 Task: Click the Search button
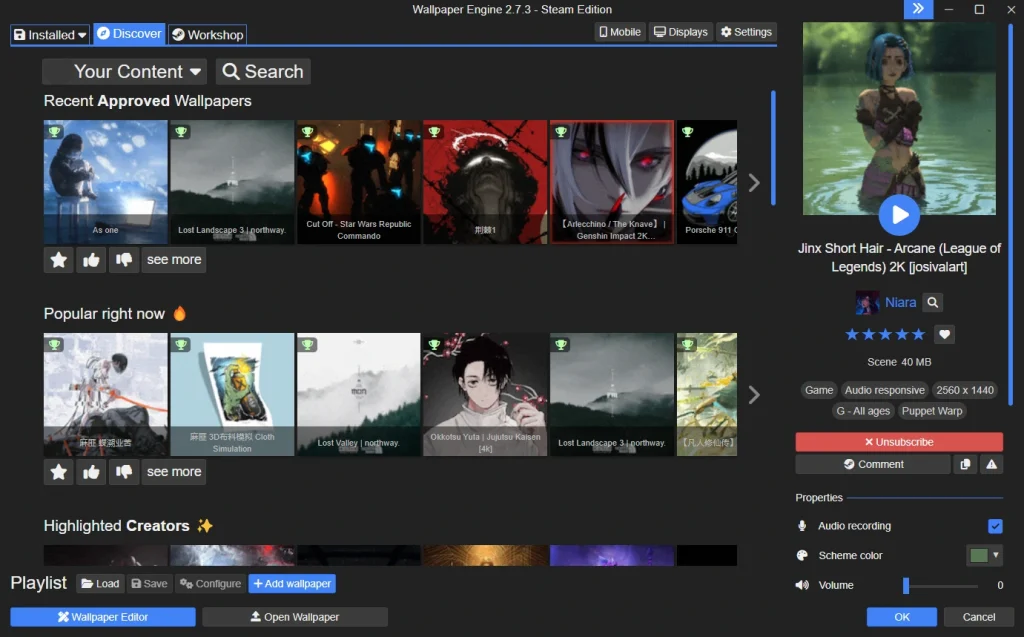coord(263,72)
